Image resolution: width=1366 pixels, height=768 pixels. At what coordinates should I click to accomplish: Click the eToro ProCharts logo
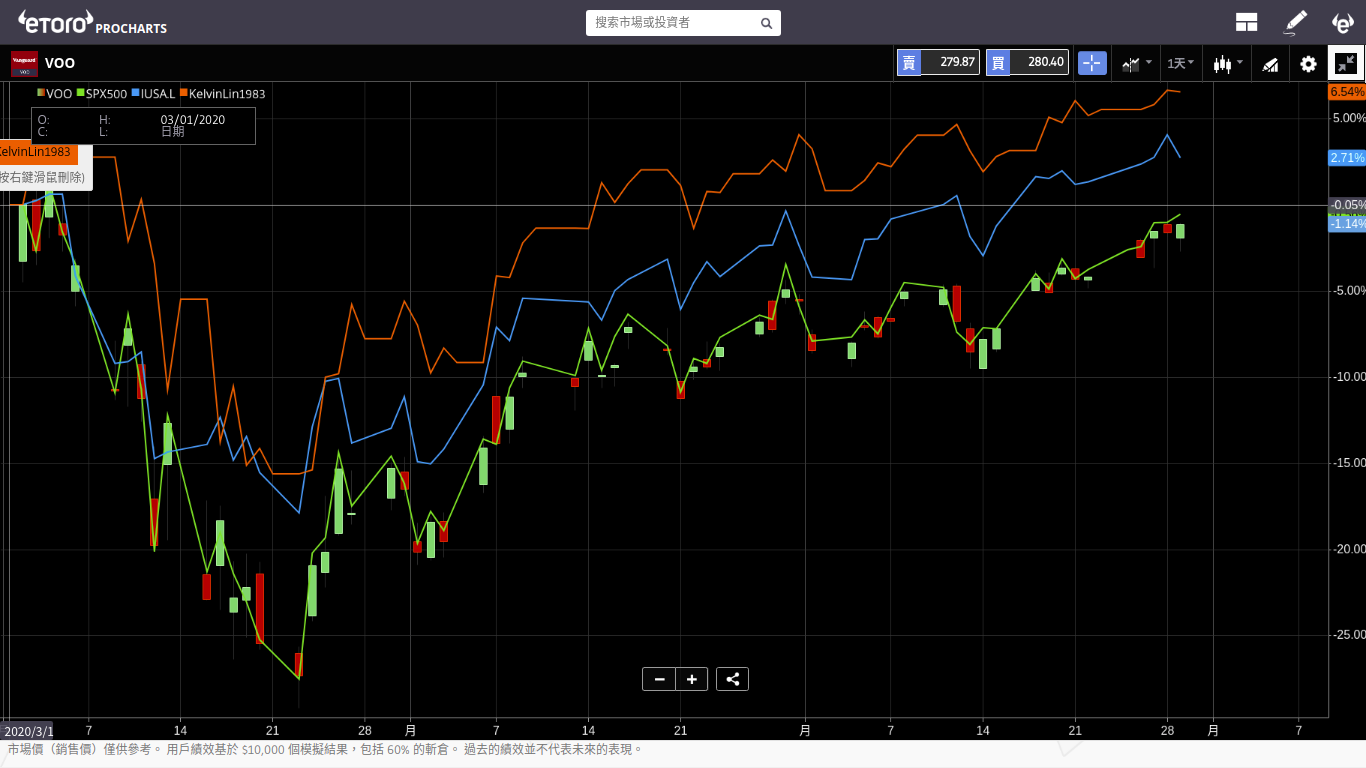coord(92,22)
